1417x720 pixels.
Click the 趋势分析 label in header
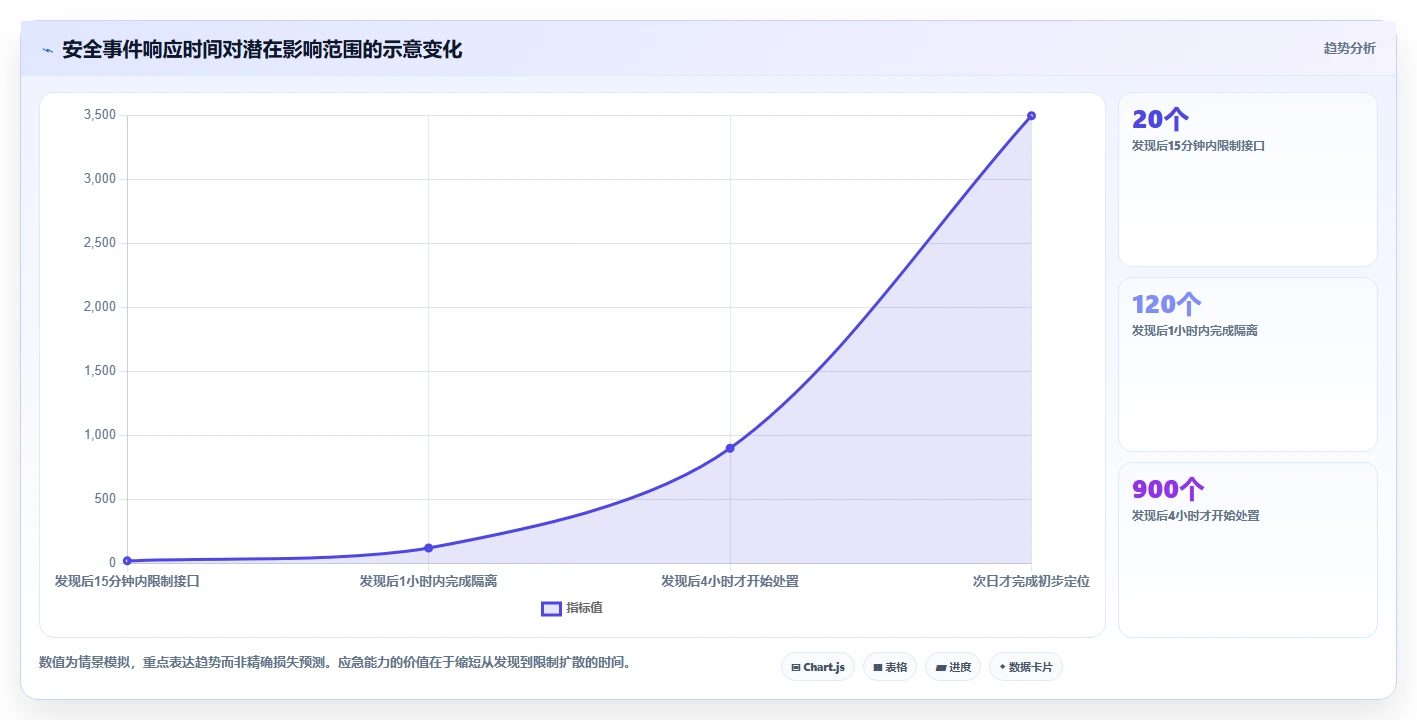[x=1349, y=48]
